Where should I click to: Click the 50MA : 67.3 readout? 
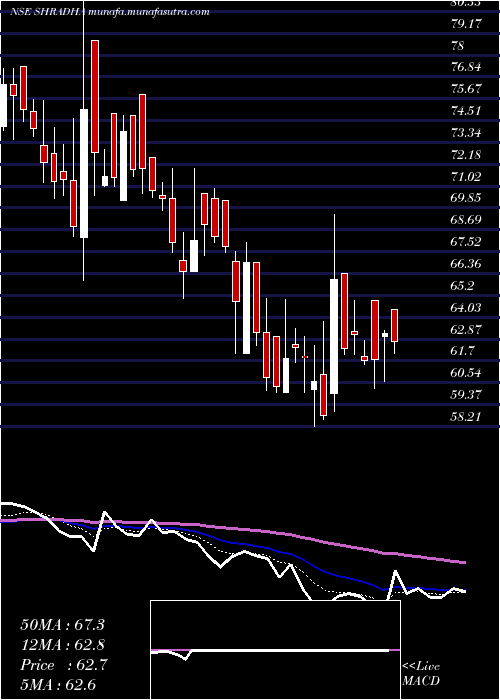pos(62,625)
